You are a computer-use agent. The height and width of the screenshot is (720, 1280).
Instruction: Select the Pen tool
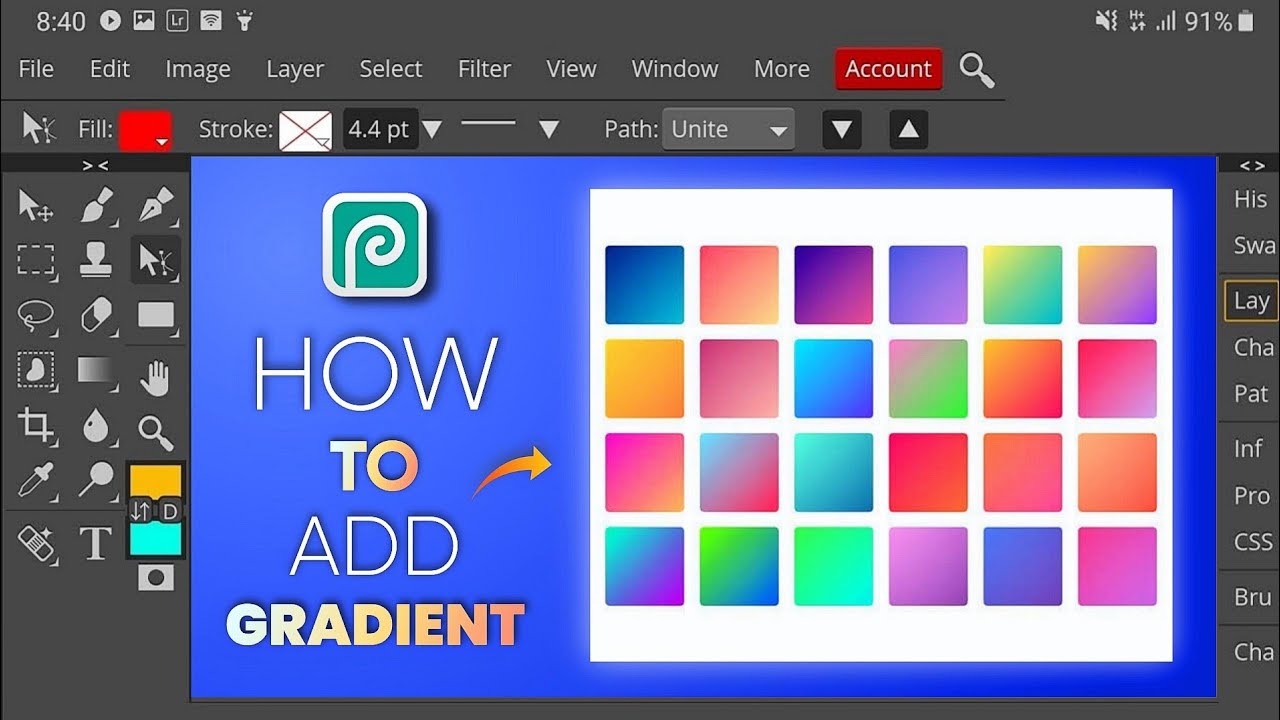(x=156, y=207)
